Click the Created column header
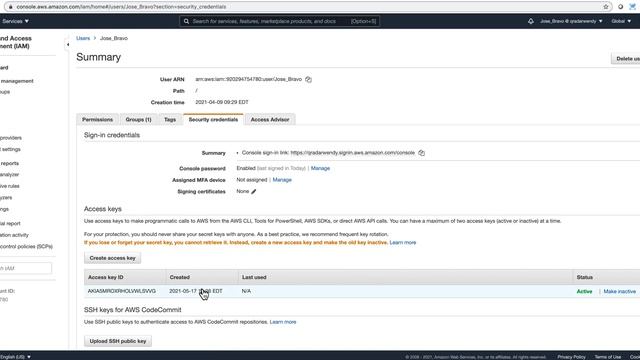Viewport: 640px width, 360px height. [180, 277]
